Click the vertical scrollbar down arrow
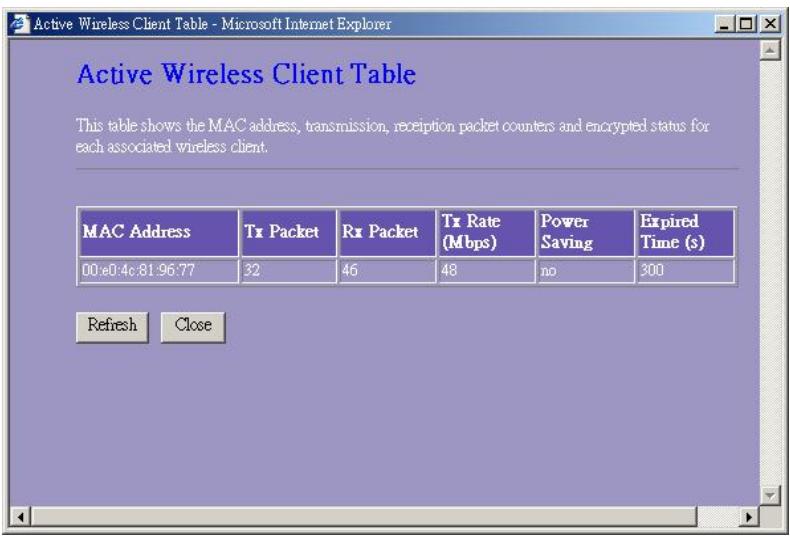790x537 pixels. pos(770,495)
